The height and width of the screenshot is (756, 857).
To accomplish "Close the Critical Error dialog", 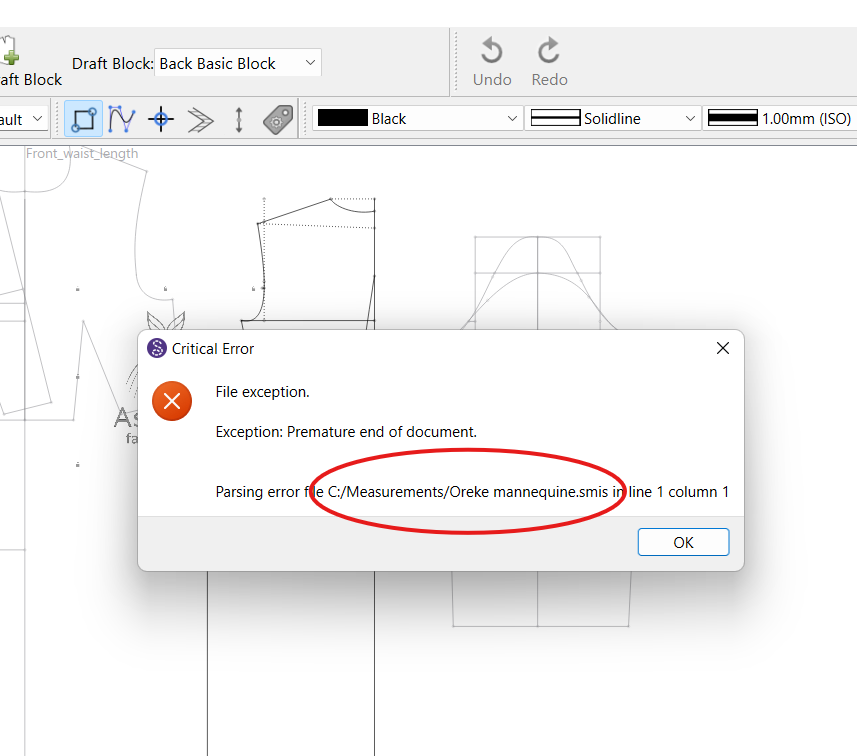I will tap(722, 348).
